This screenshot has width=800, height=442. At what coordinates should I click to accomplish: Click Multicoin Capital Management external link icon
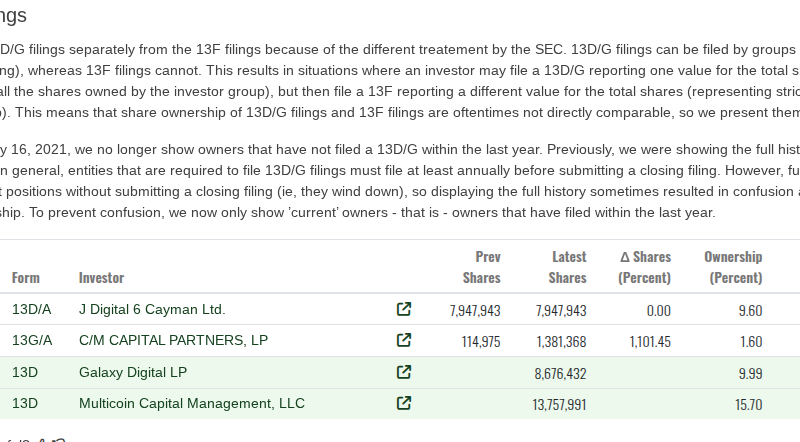(404, 404)
